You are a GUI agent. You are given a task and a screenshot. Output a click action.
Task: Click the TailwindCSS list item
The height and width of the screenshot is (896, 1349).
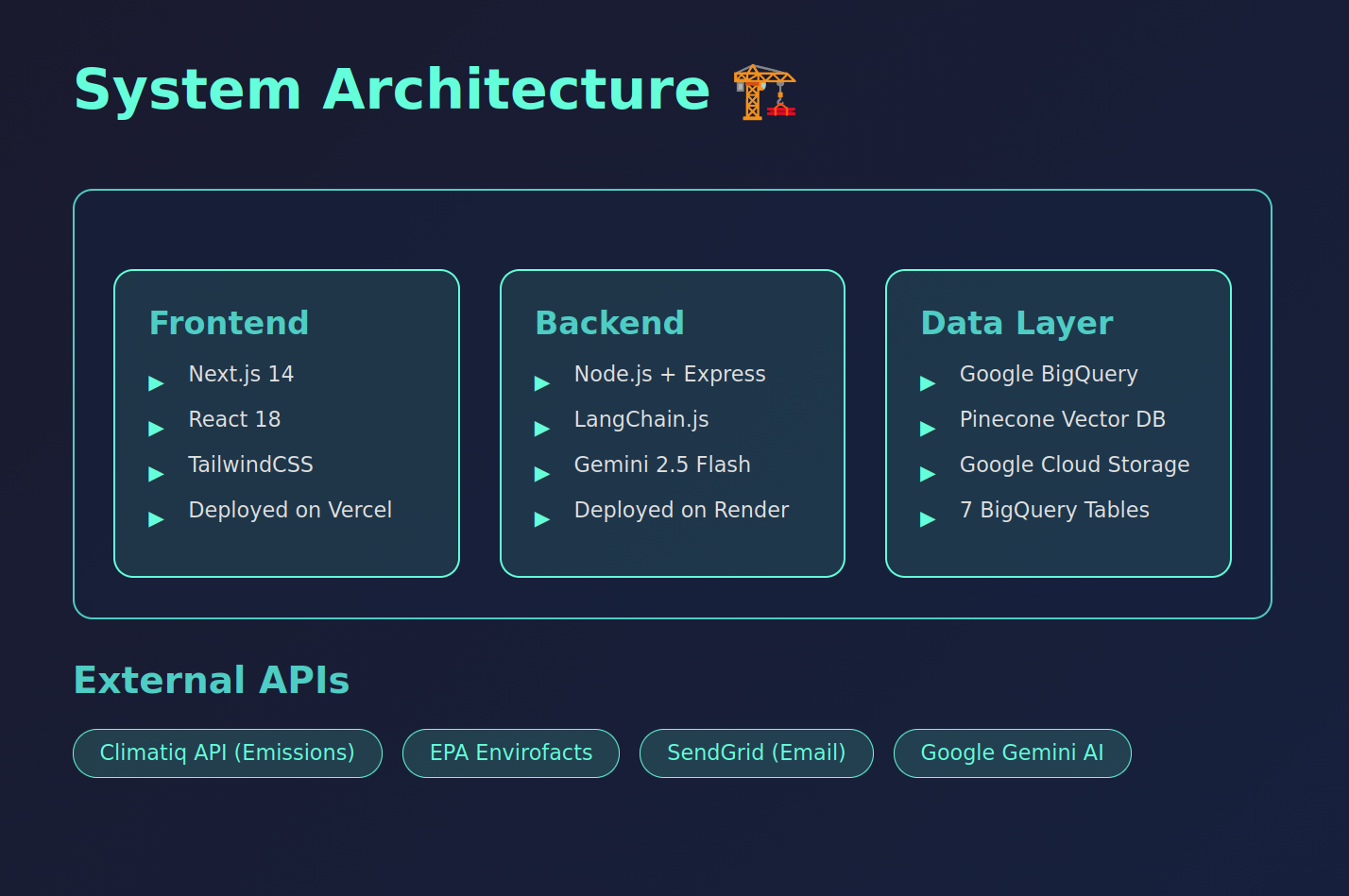250,465
